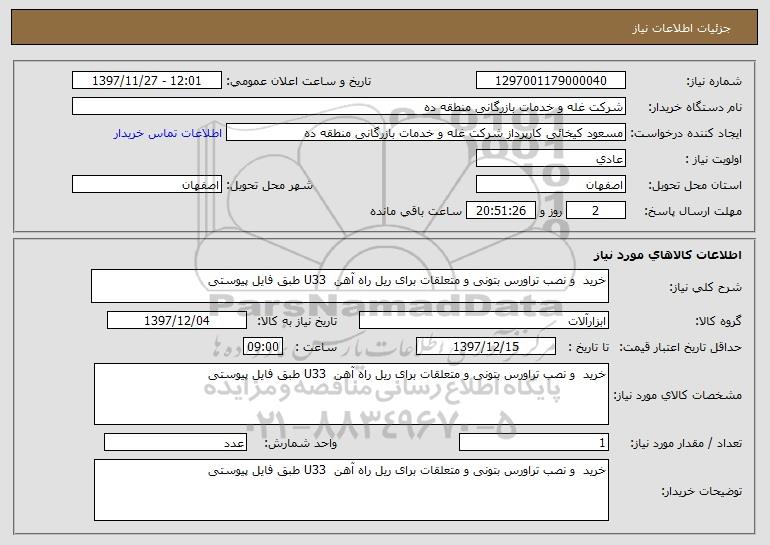The image size is (770, 545).
Task: Click the اطلاعات کالاهای مورد نیاز section heading
Action: click(x=667, y=255)
